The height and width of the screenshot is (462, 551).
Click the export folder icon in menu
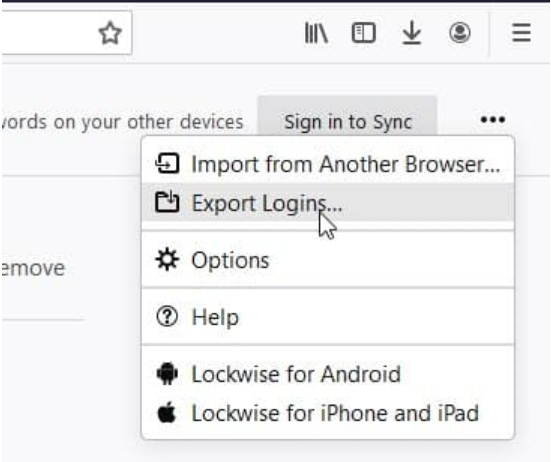[x=167, y=202]
